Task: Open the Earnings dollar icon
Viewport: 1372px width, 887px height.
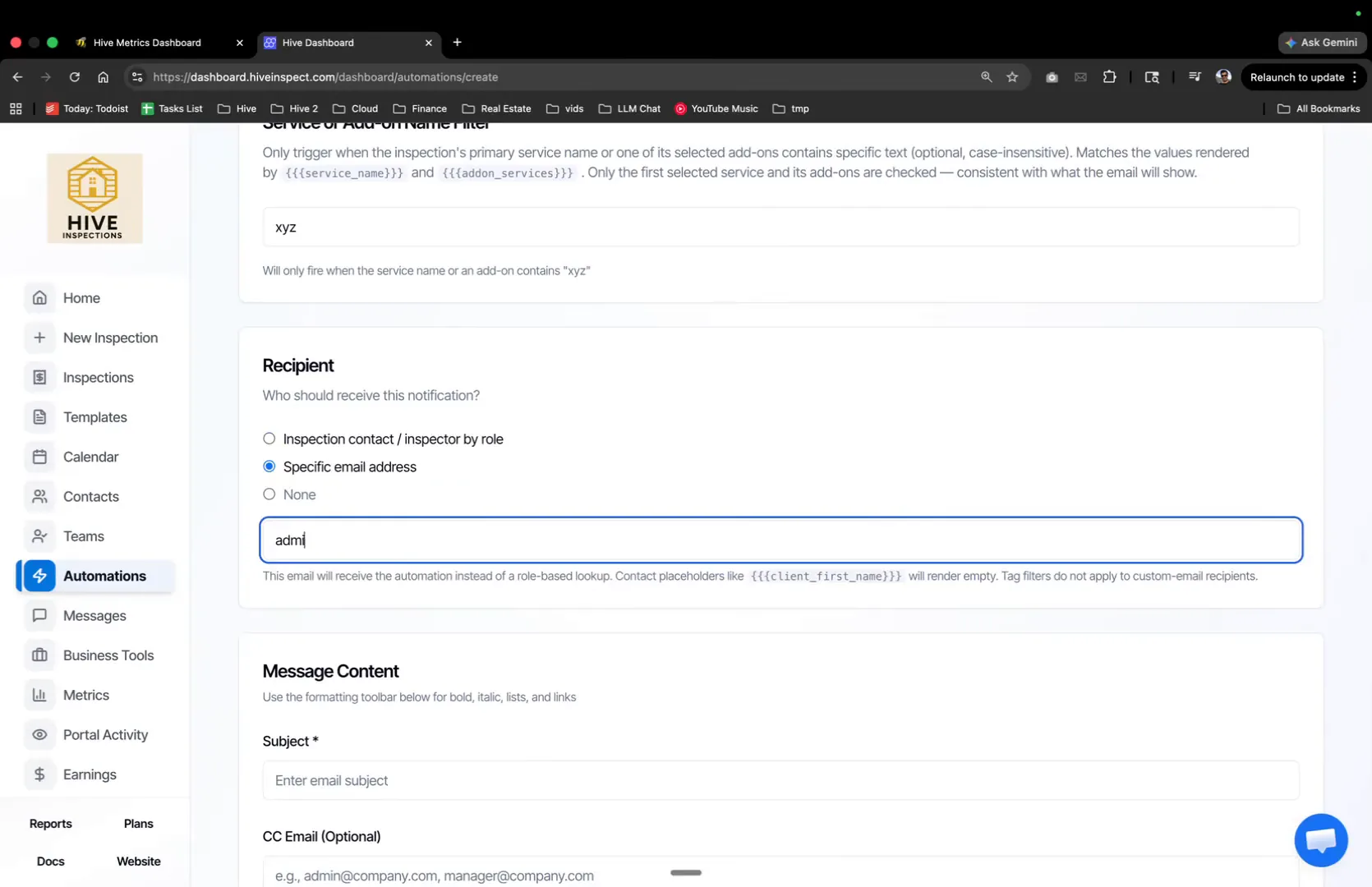Action: 39,774
